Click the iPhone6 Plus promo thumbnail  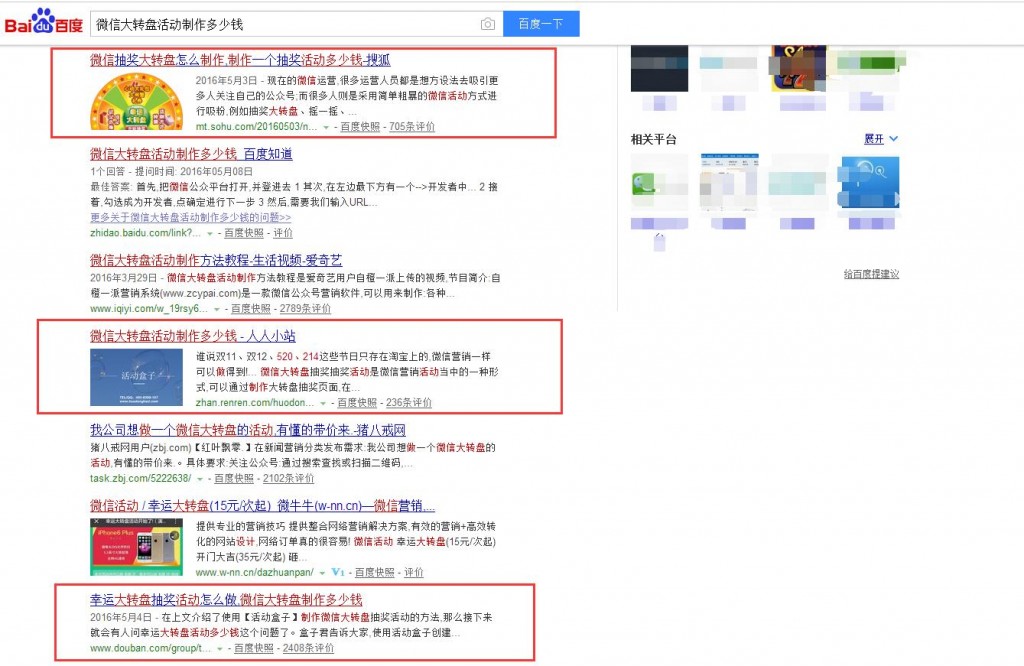point(136,547)
